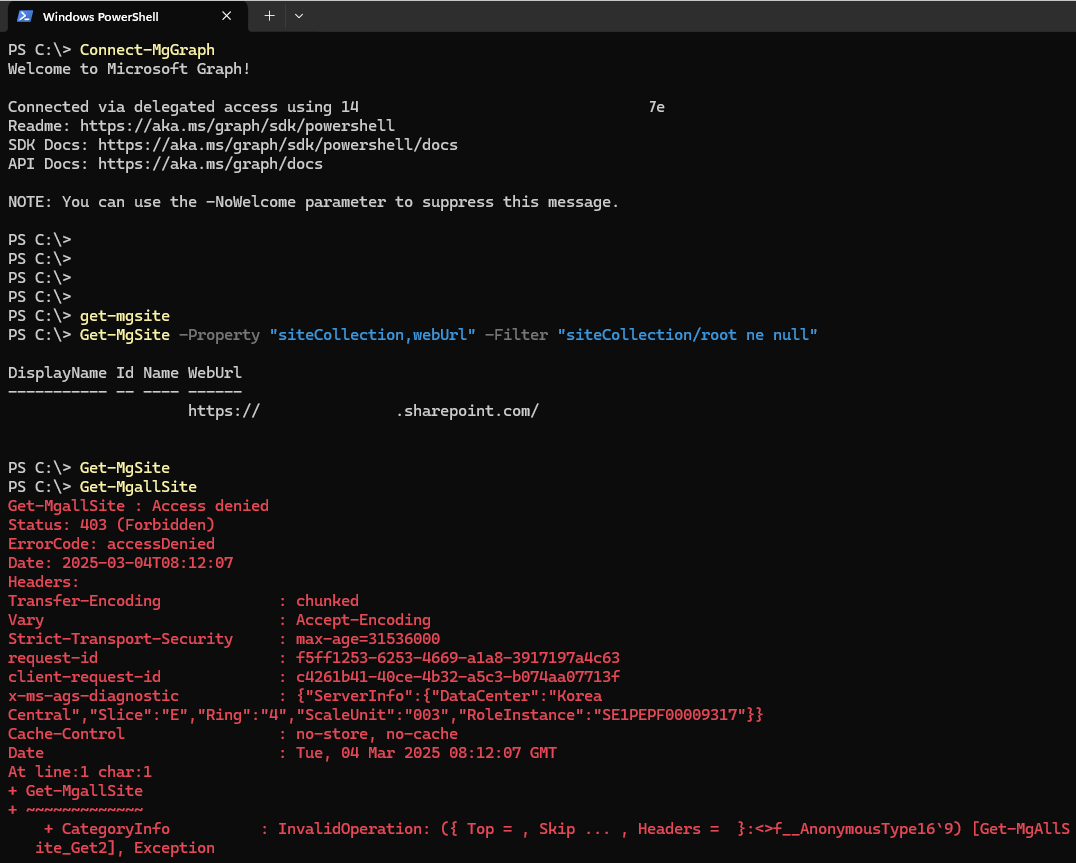Open the API Docs aka.ms/graph/docs URL
The image size is (1076, 863).
point(210,164)
